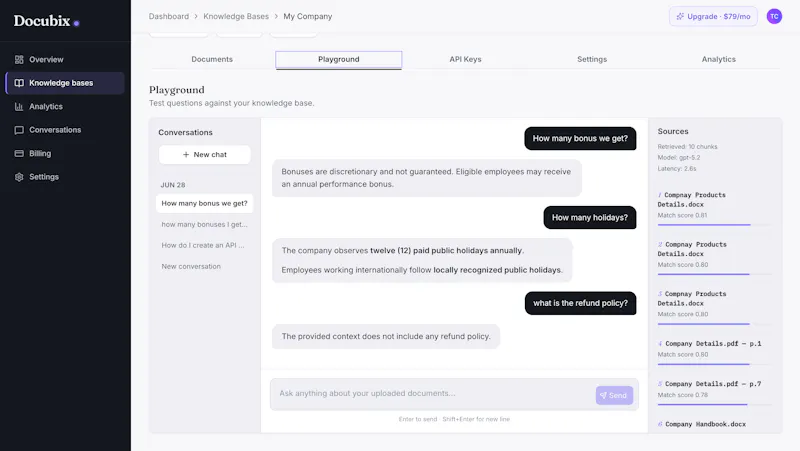
Task: Open the 'New conversation' chat entry
Action: pos(205,266)
